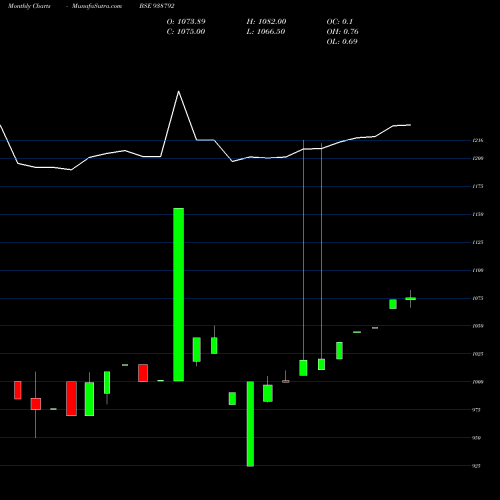The width and height of the screenshot is (500, 500).
Task: Click the latest small candle at 1075
Action: click(x=410, y=299)
